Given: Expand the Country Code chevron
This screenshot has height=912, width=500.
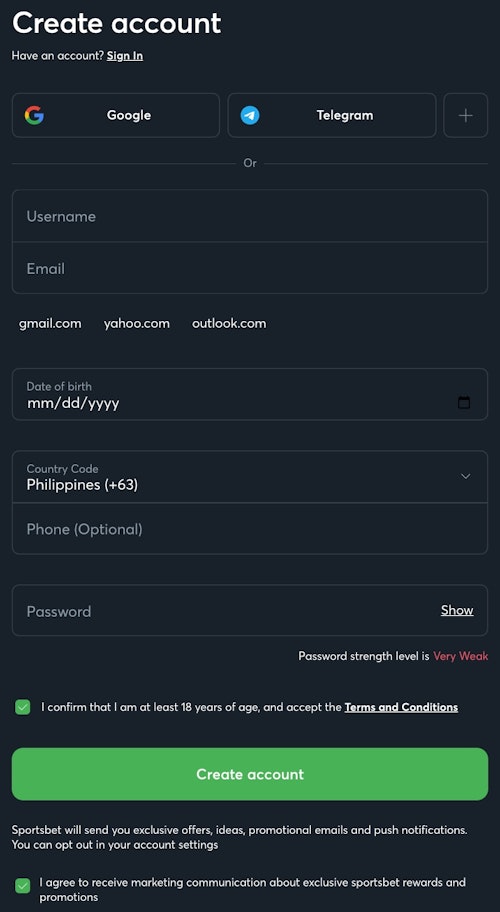Looking at the screenshot, I should coord(465,476).
